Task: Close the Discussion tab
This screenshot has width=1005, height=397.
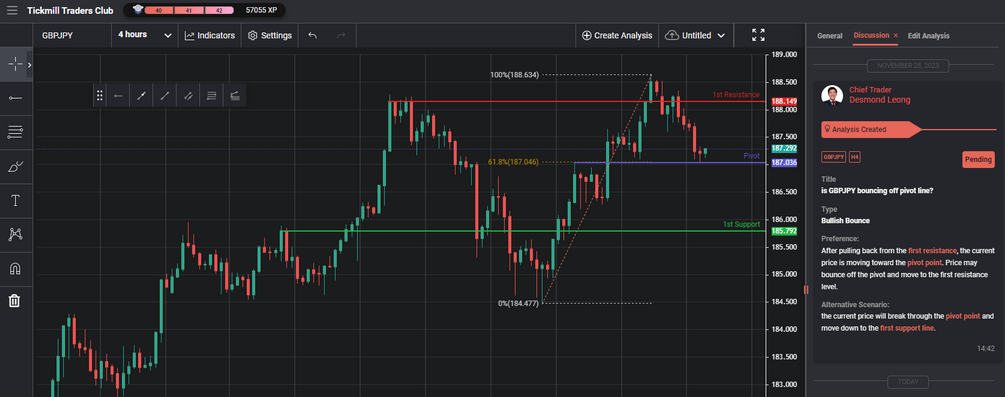Action: (x=896, y=36)
